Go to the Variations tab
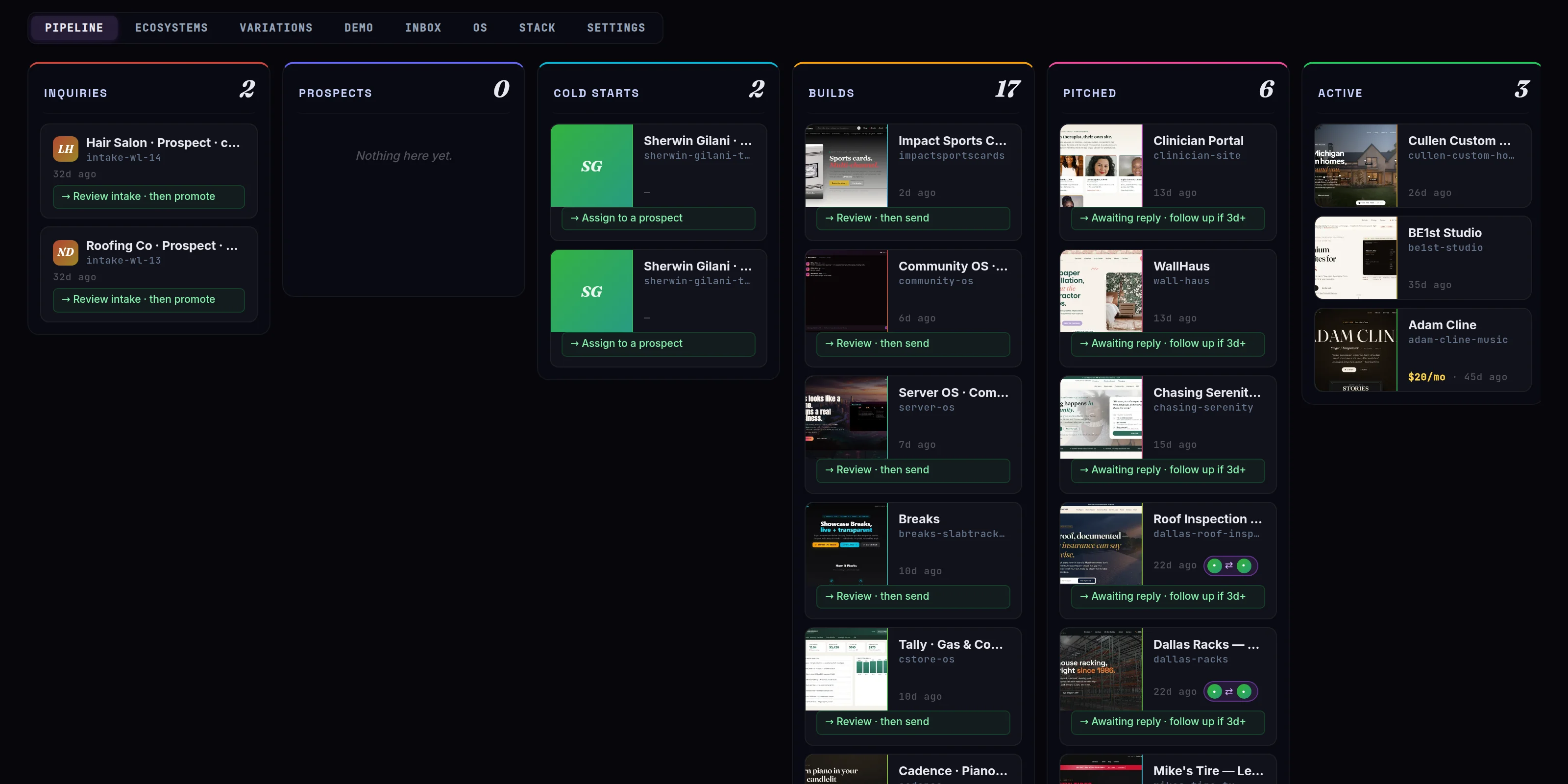Image resolution: width=1568 pixels, height=784 pixels. [276, 28]
